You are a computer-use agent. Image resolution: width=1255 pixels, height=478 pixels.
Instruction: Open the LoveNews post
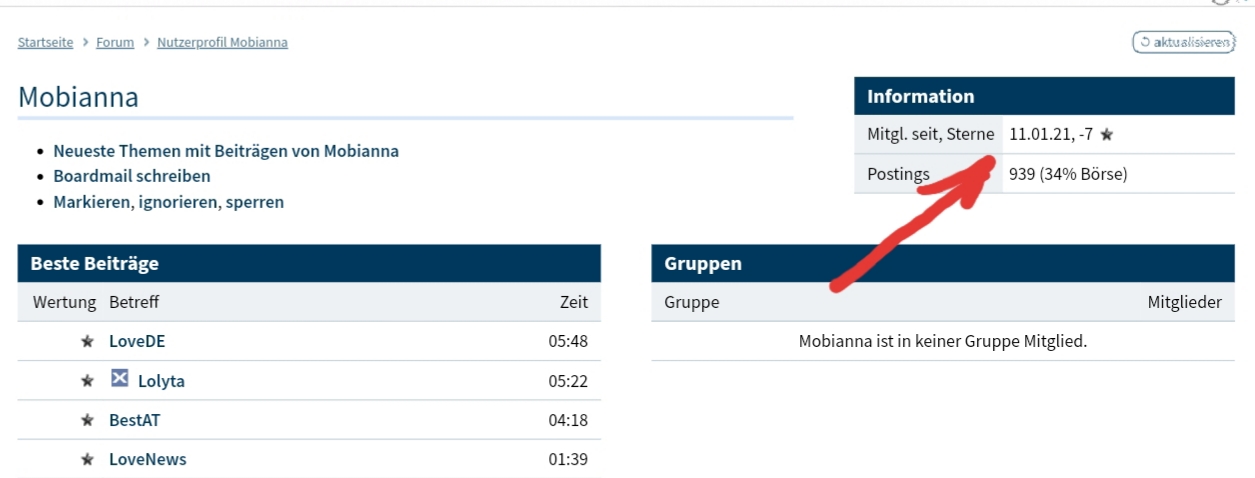pos(147,460)
